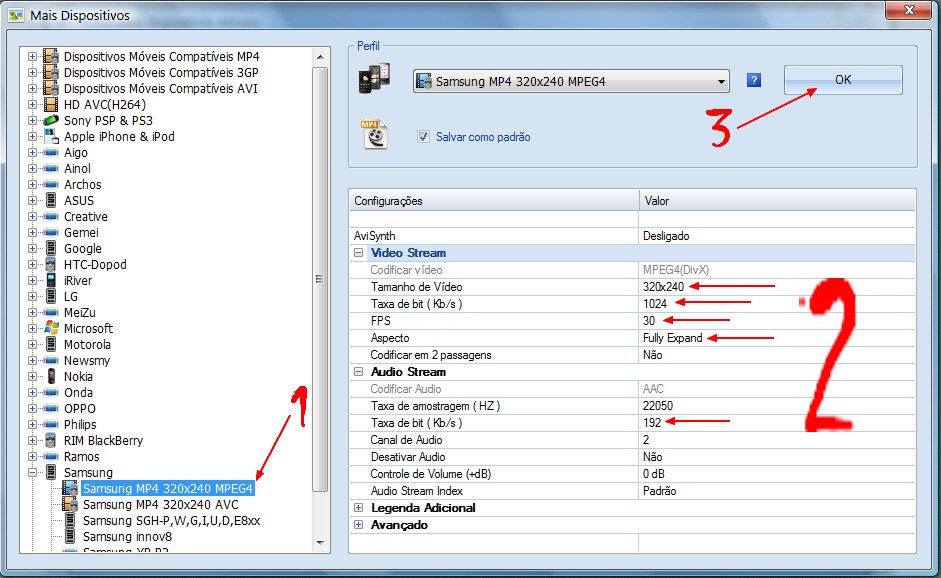This screenshot has height=578, width=941.
Task: Click the RIM BlackBerry device icon
Action: 51,441
